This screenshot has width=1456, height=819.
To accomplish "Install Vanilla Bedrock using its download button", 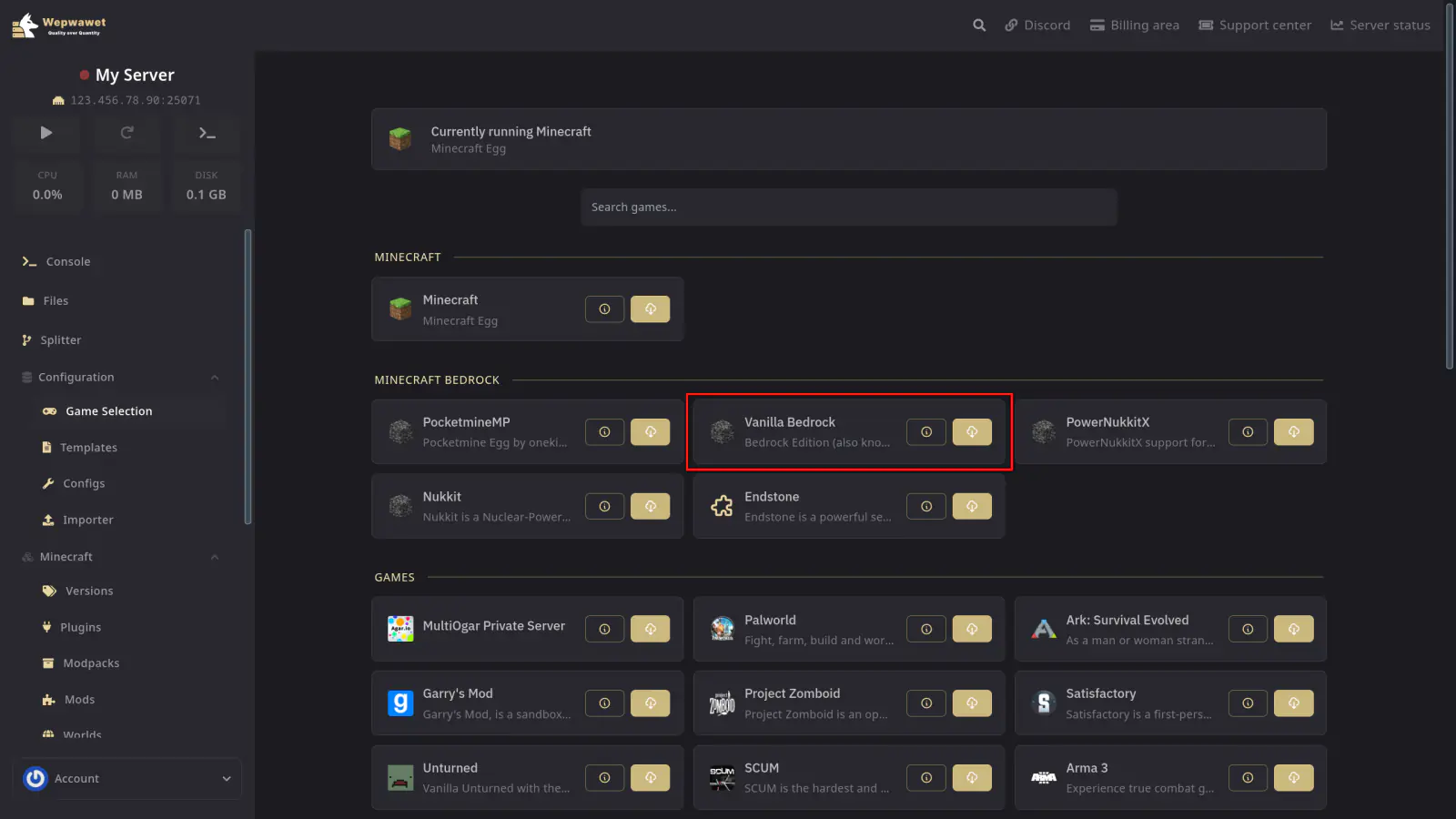I will (x=972, y=432).
